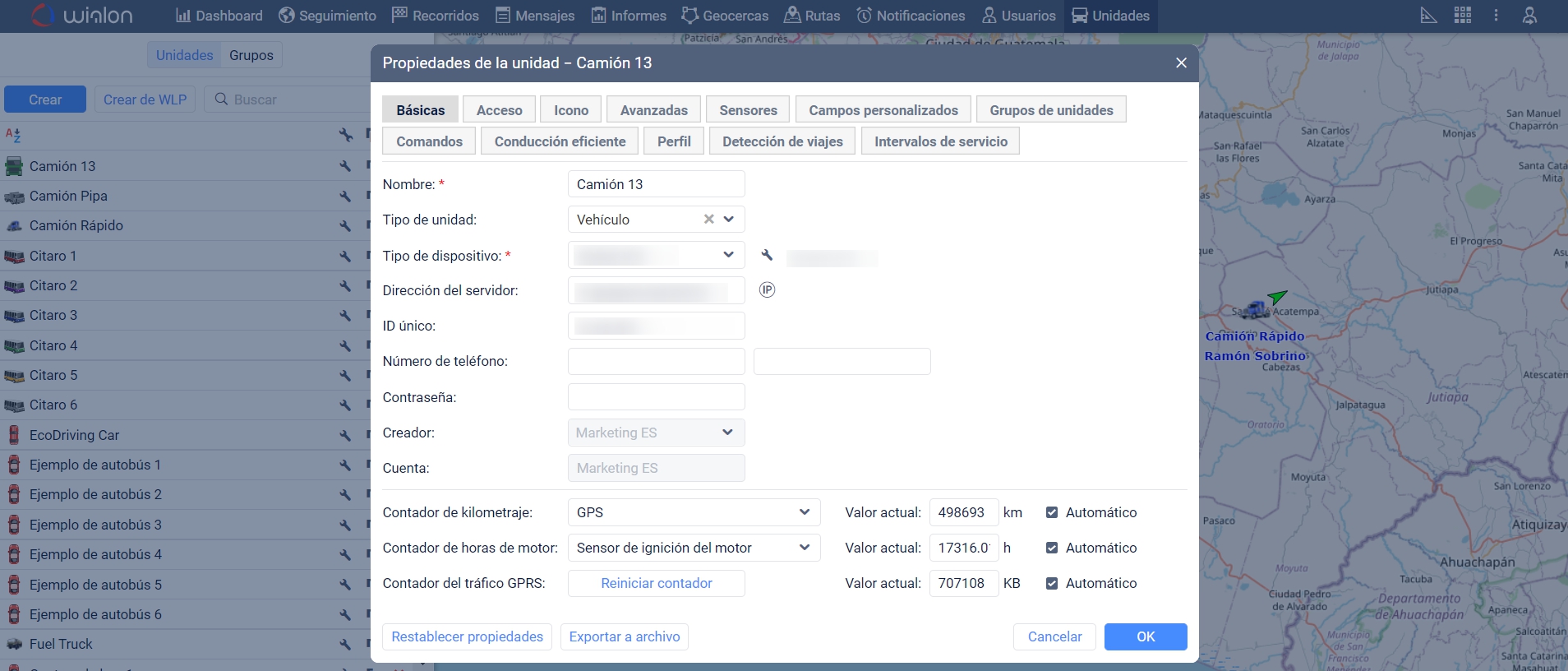Click the Número de teléfono input field
1568x671 pixels.
656,361
